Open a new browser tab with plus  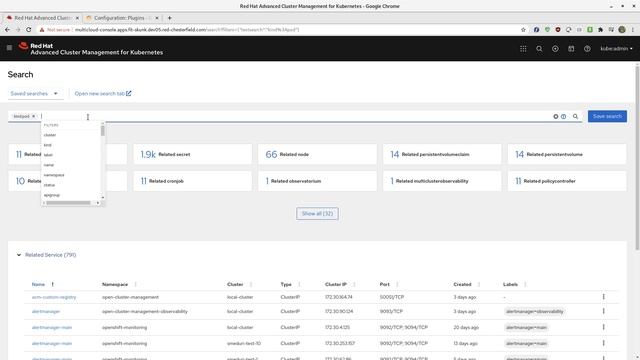[169, 18]
